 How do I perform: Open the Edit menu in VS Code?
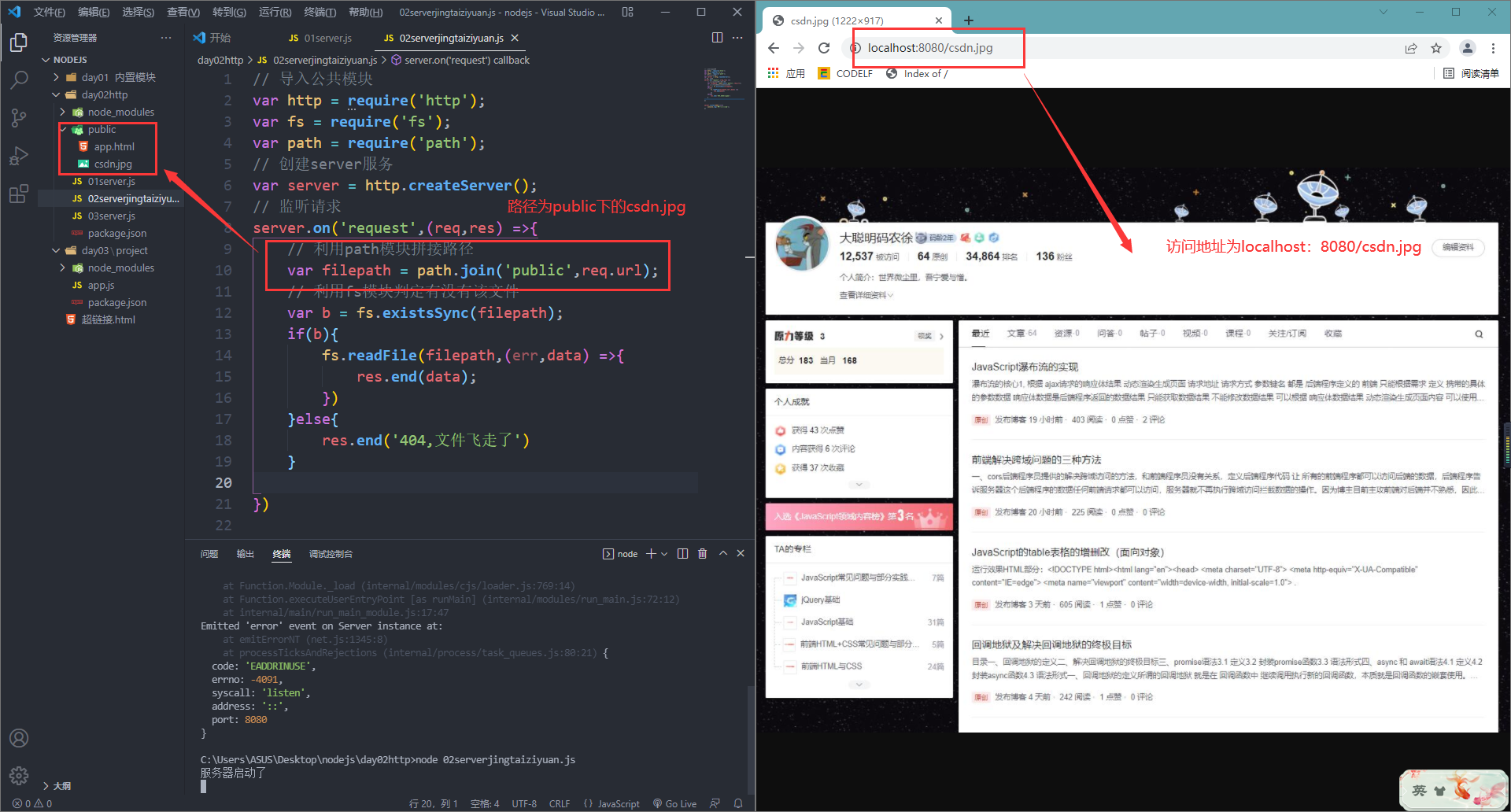click(x=94, y=12)
